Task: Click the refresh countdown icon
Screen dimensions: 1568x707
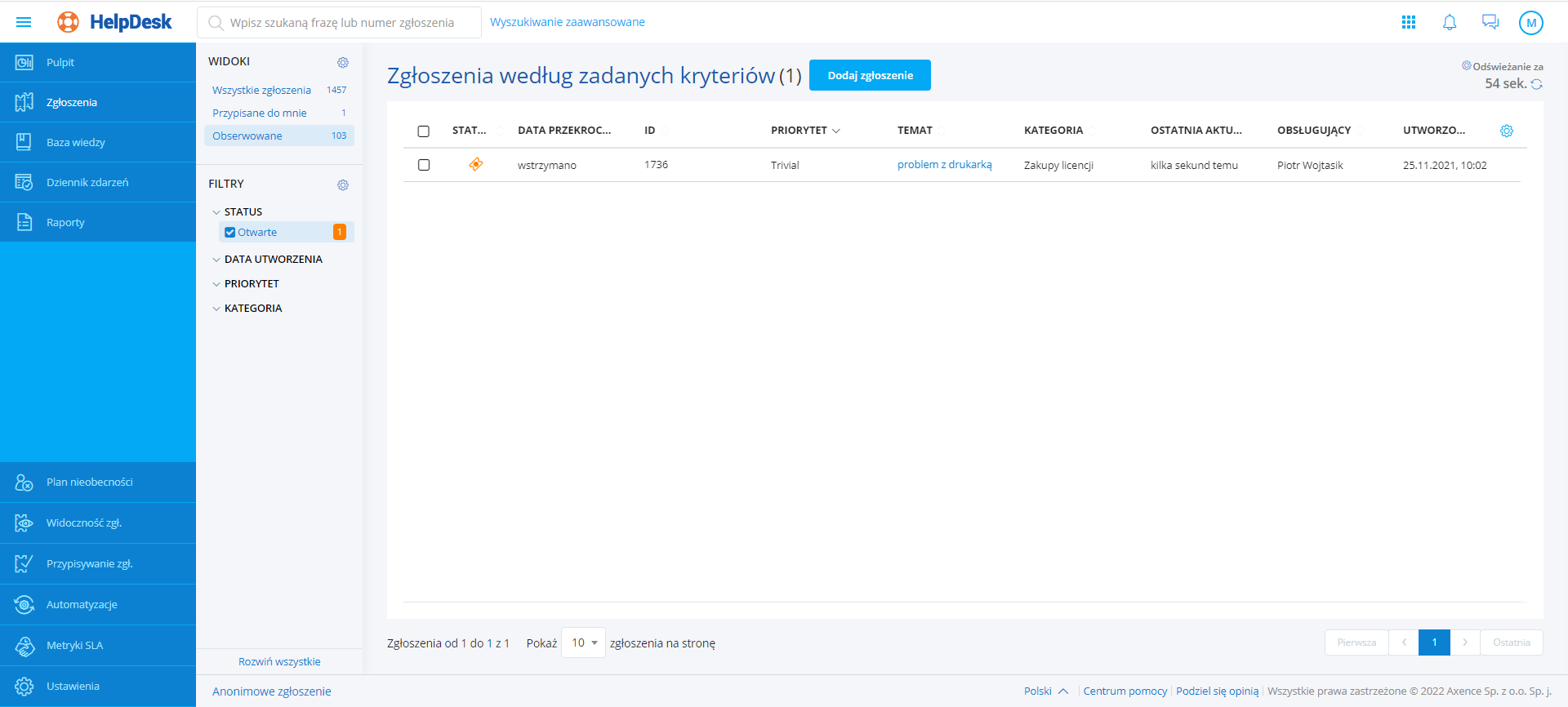Action: [1536, 84]
